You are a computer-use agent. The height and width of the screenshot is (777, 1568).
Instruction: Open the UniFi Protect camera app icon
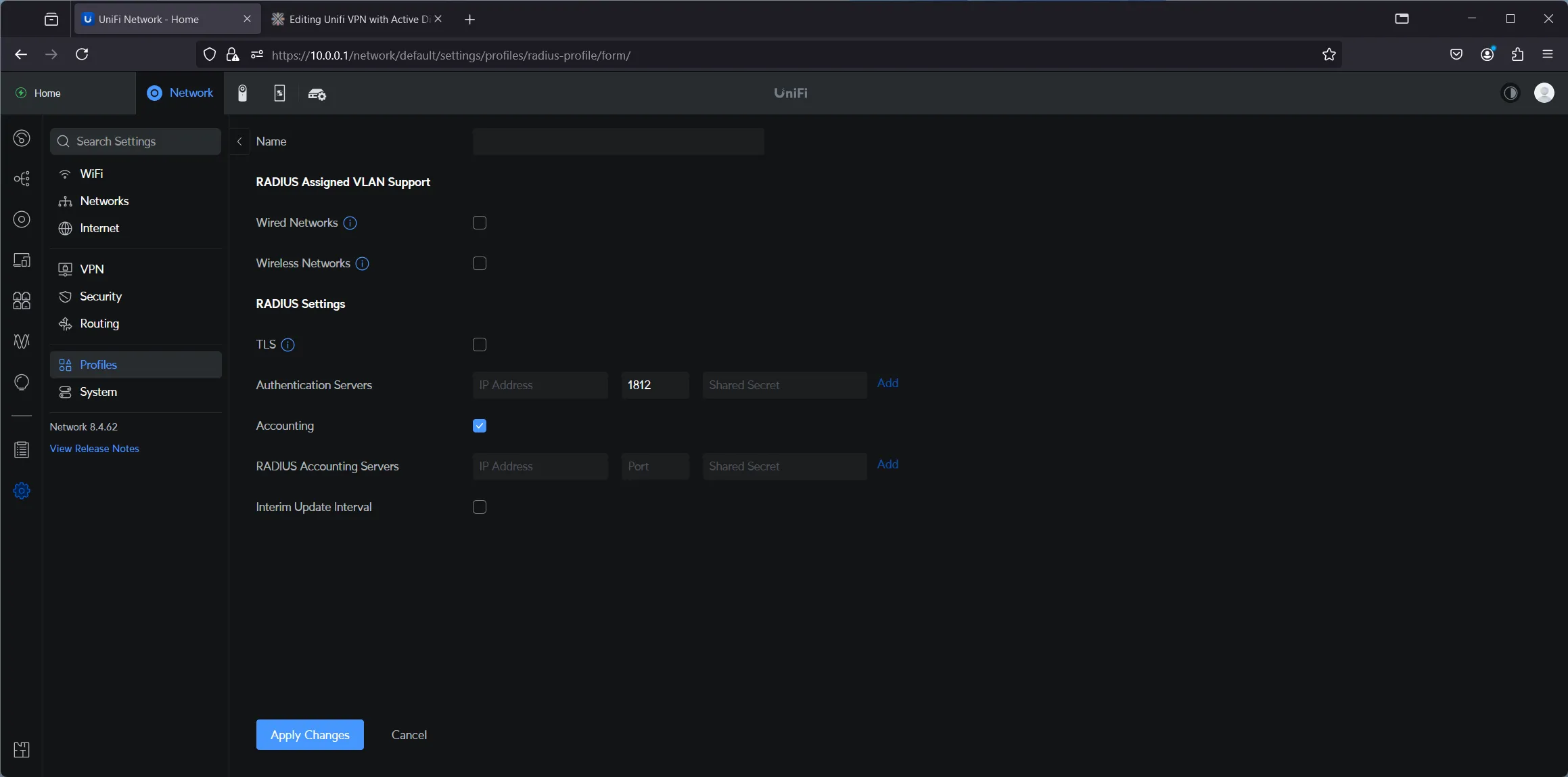tap(242, 93)
